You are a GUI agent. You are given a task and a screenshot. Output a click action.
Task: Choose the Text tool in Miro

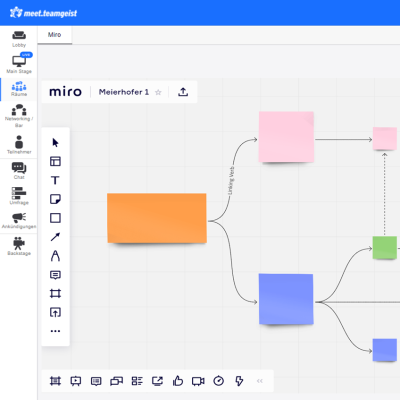click(55, 180)
